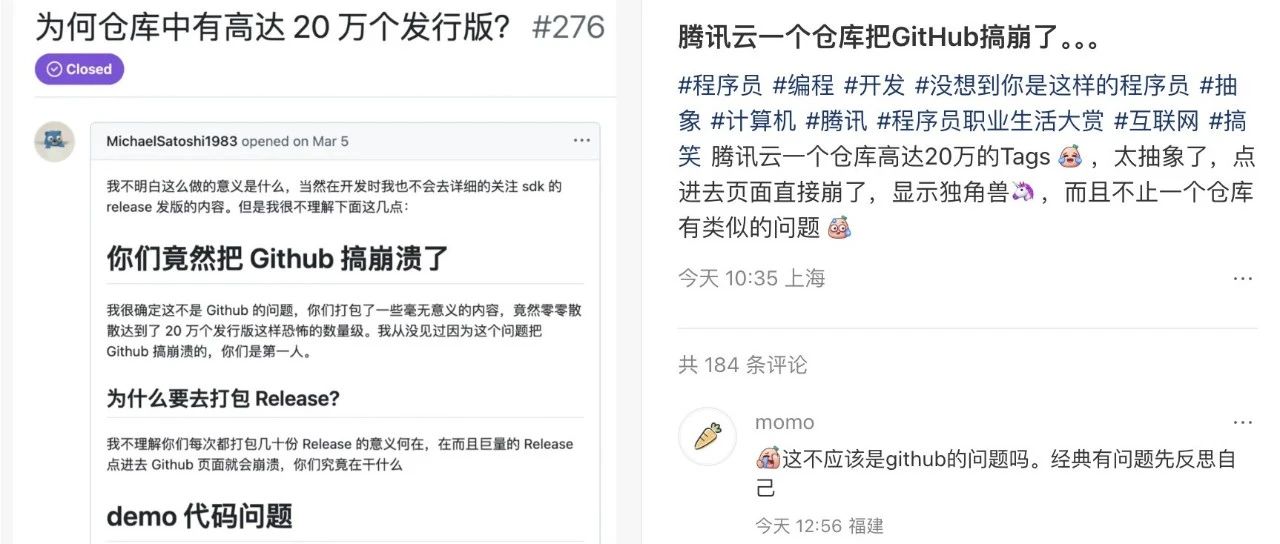Image resolution: width=1280 pixels, height=544 pixels.
Task: Open the MichaelSatoshi1983 username link
Action: [172, 141]
